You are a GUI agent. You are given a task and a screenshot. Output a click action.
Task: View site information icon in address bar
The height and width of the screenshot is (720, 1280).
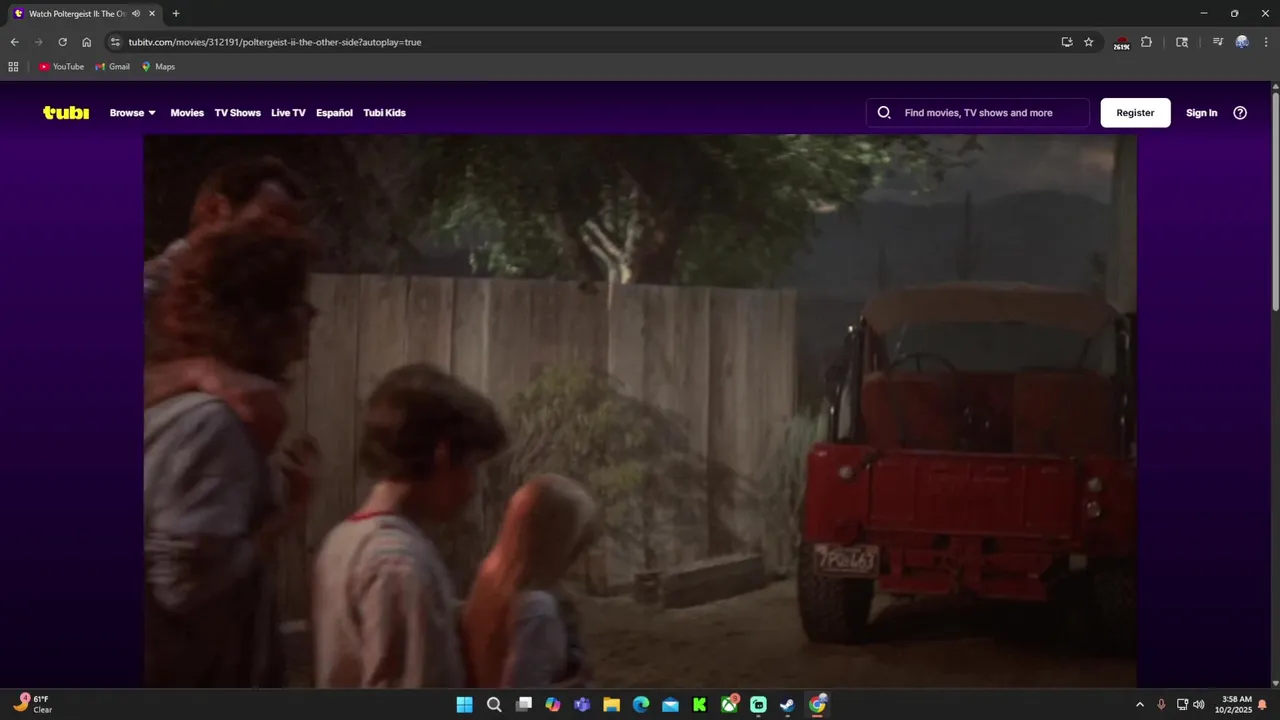point(115,42)
